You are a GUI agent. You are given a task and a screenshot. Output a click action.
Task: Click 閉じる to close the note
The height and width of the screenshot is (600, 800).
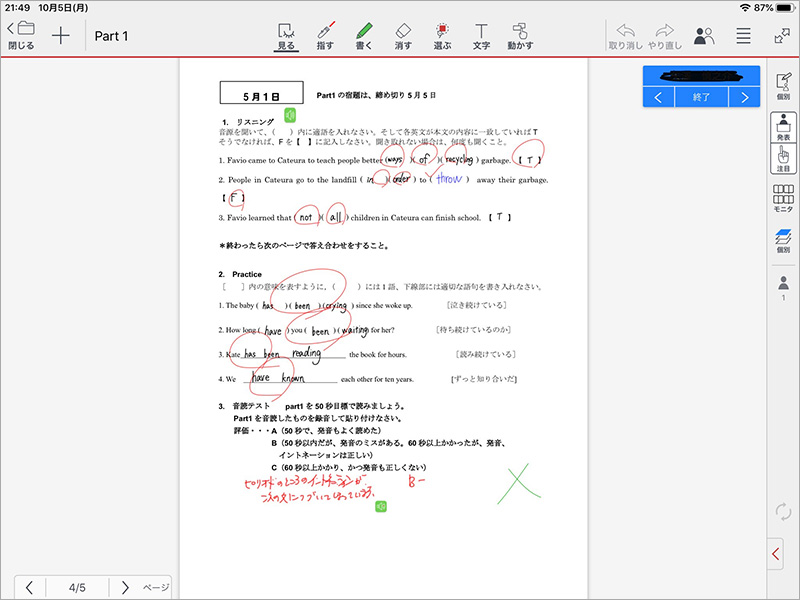[20, 35]
